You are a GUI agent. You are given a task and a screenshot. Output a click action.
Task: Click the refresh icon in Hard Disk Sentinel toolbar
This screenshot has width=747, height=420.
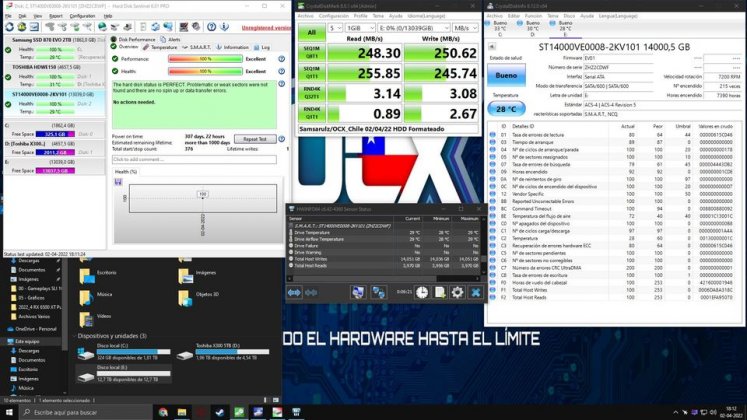click(x=9, y=27)
